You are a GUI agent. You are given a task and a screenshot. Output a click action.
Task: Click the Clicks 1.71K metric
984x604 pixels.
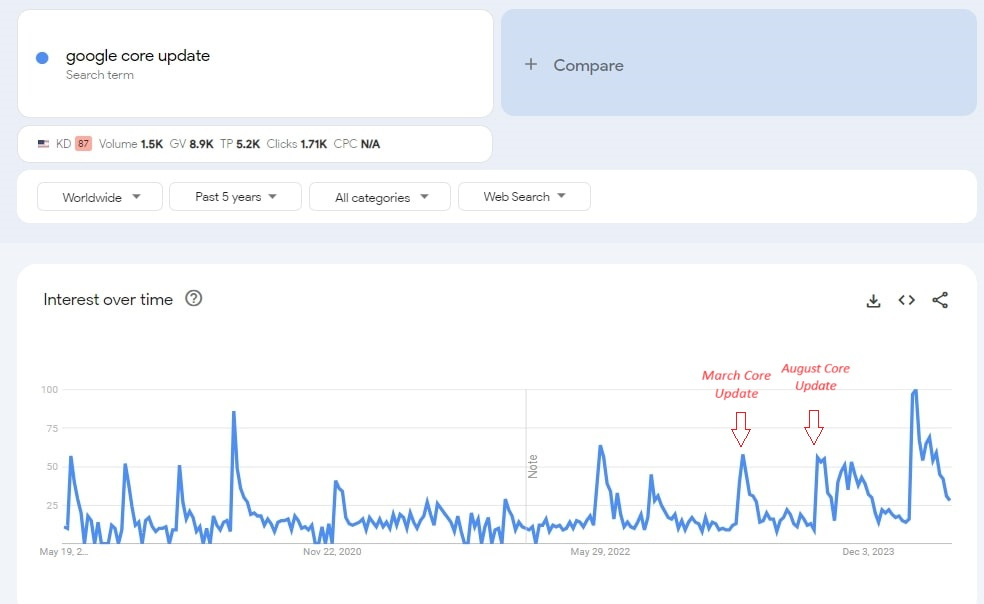tap(297, 144)
